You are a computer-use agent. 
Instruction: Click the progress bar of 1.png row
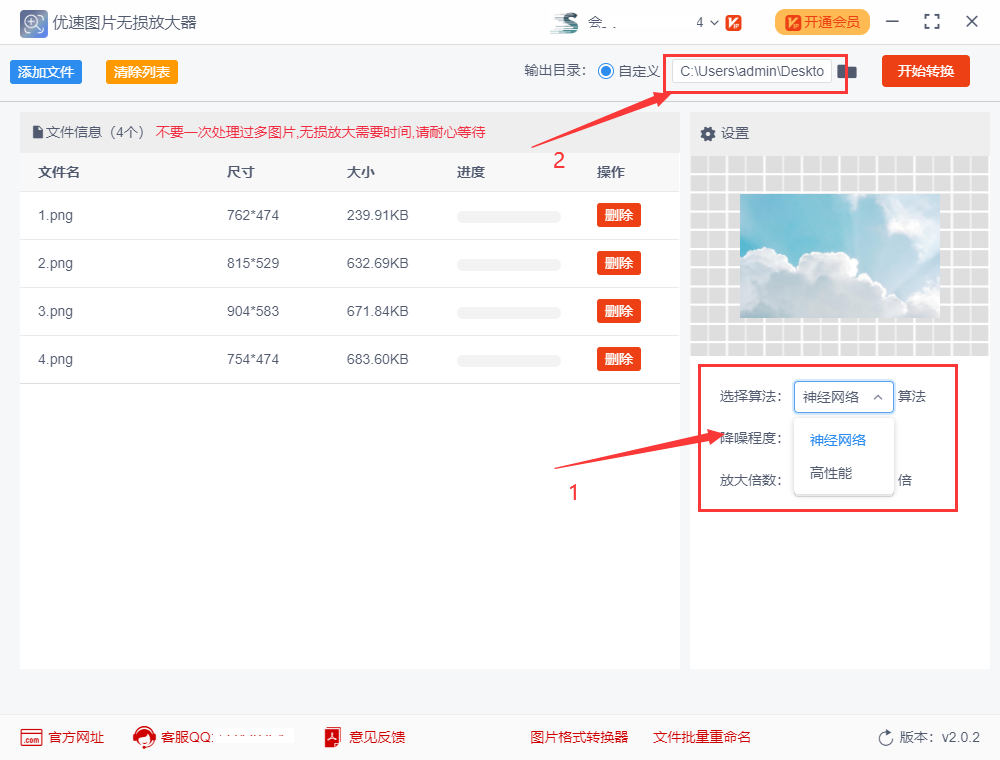[x=508, y=215]
